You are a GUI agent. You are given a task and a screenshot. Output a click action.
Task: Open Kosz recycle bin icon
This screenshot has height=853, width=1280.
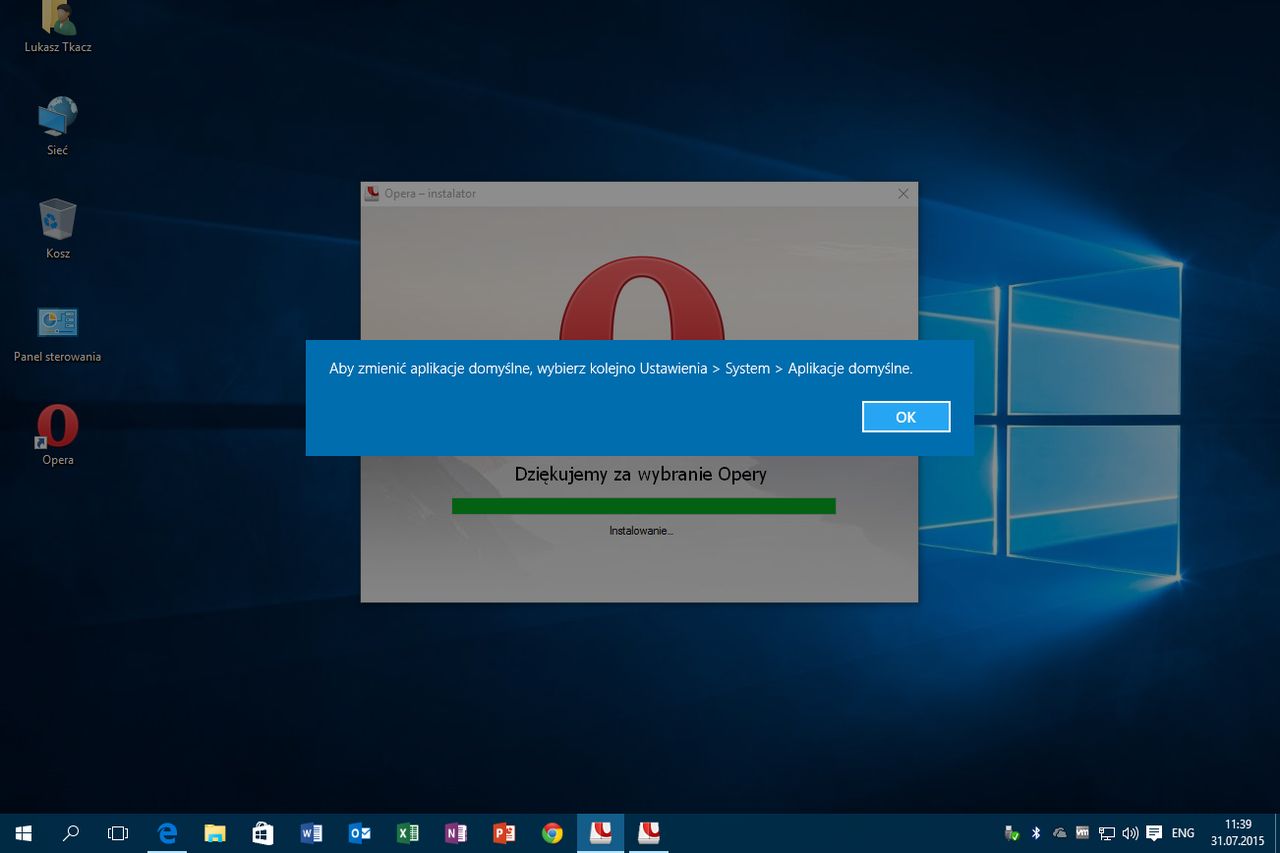pyautogui.click(x=58, y=229)
